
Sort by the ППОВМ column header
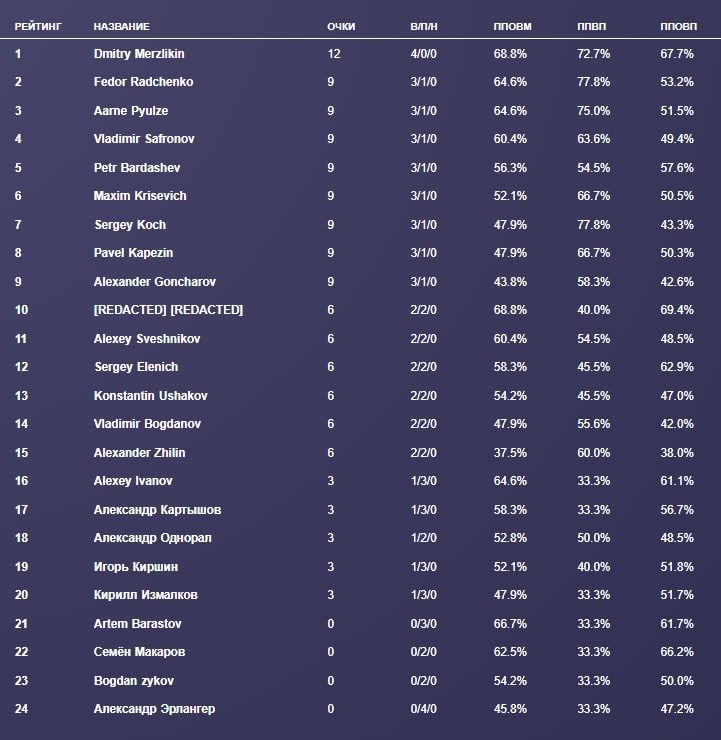(512, 26)
